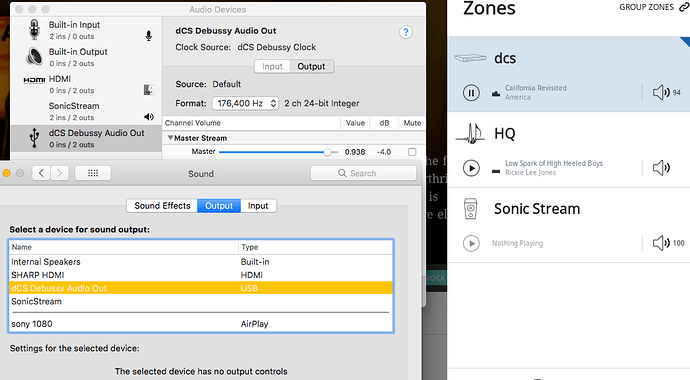The image size is (690, 380).
Task: Switch to the Input tab in Audio Devices
Action: 272,66
